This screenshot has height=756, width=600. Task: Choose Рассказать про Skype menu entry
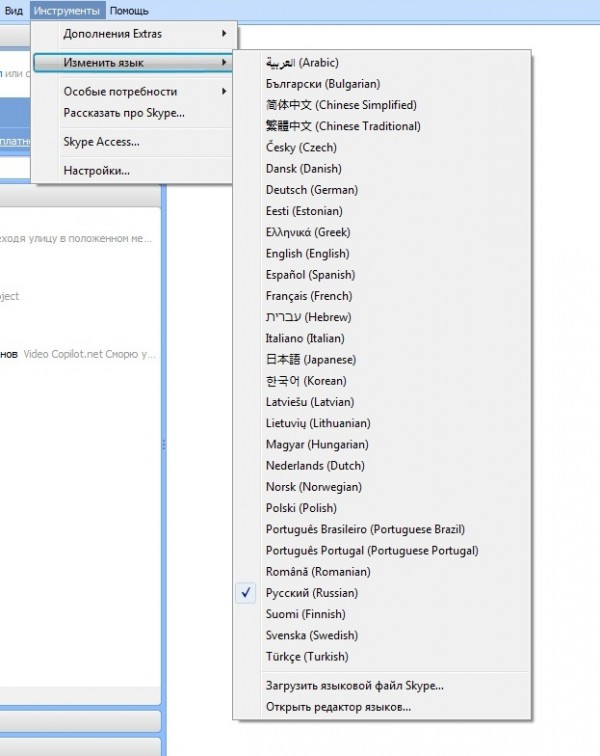coord(134,113)
